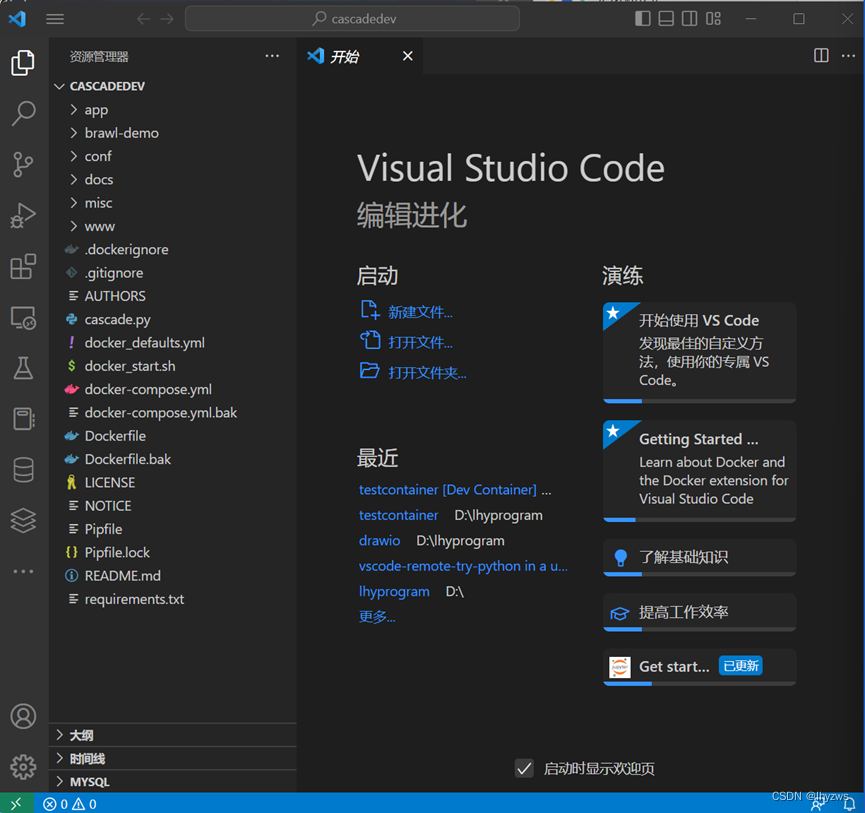This screenshot has height=813, width=865.
Task: Collapse the CASCADEDEV root folder
Action: click(x=173, y=86)
